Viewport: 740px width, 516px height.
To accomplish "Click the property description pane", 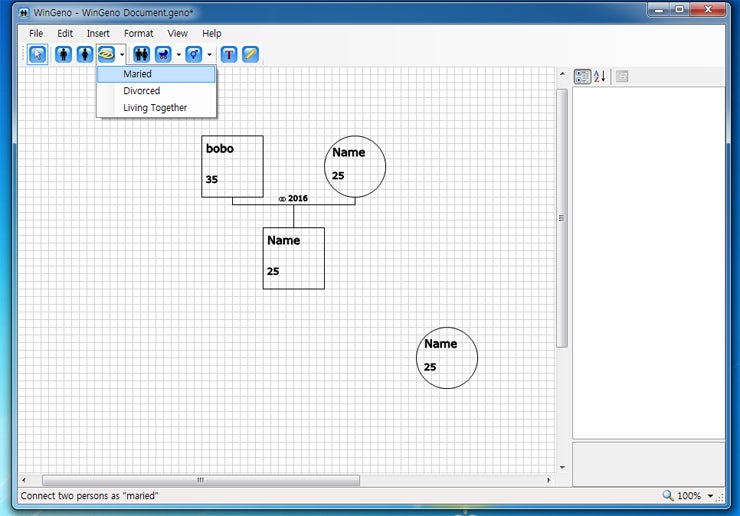I will point(648,464).
